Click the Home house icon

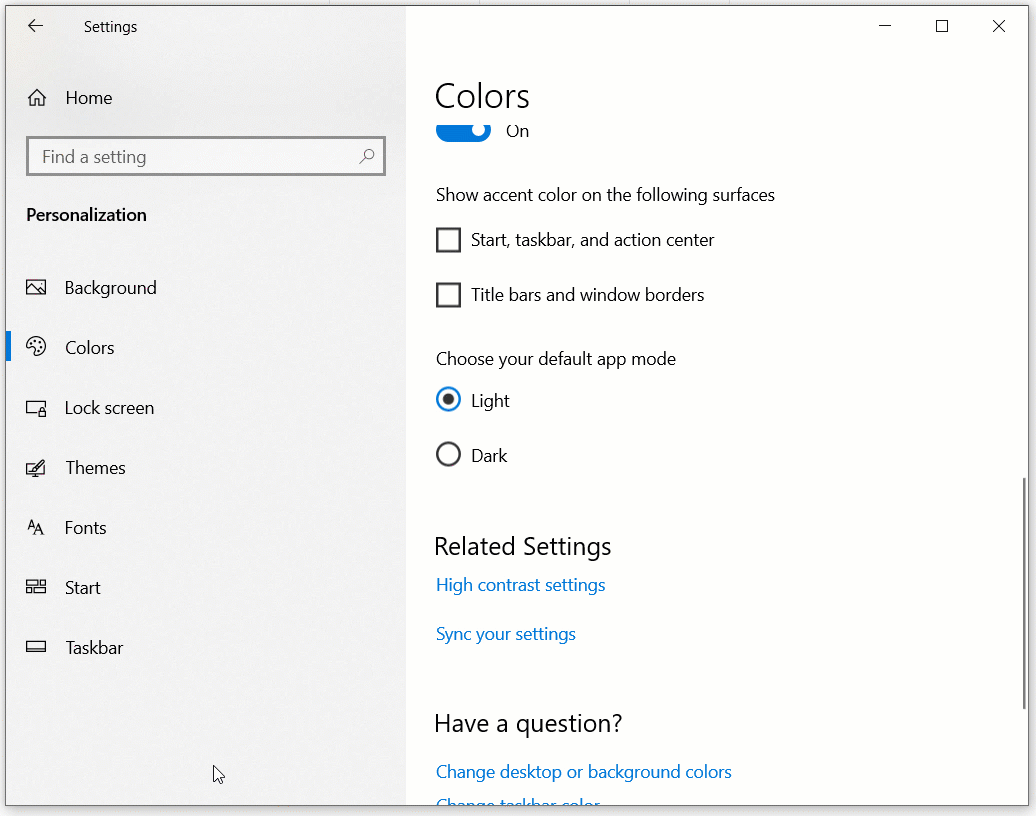pyautogui.click(x=37, y=98)
